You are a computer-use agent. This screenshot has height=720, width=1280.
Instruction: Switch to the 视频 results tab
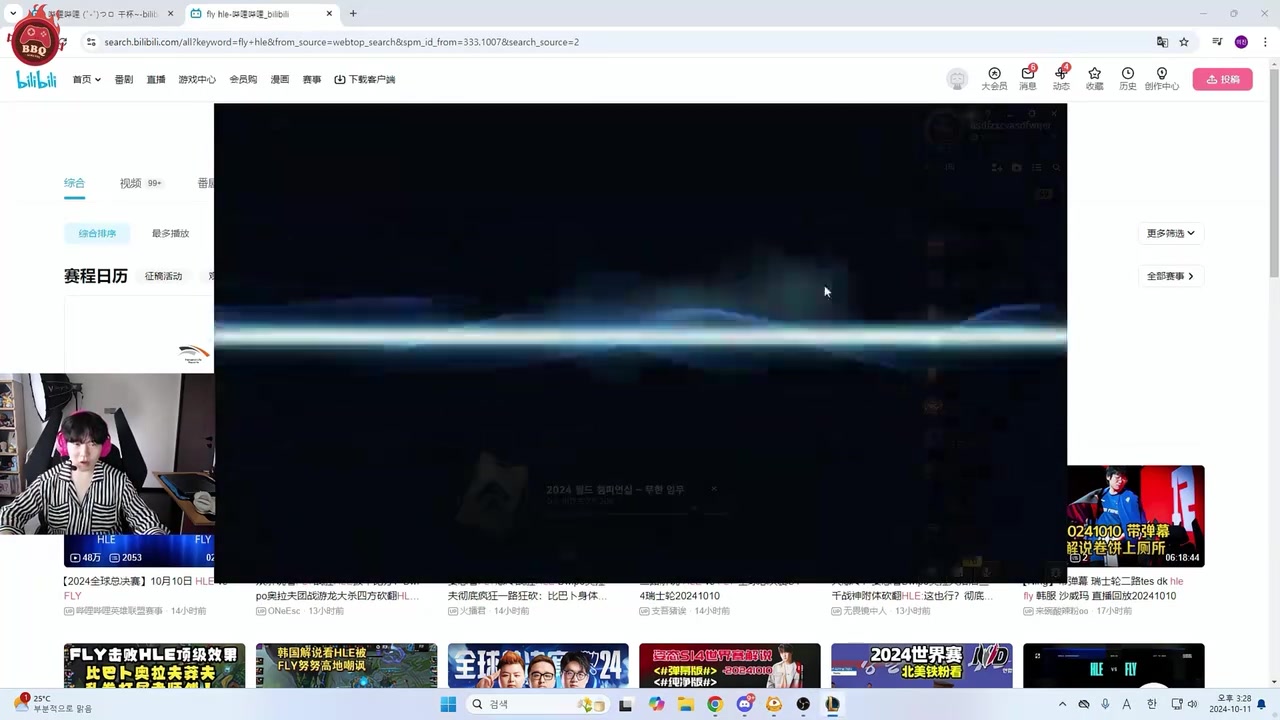[x=140, y=183]
